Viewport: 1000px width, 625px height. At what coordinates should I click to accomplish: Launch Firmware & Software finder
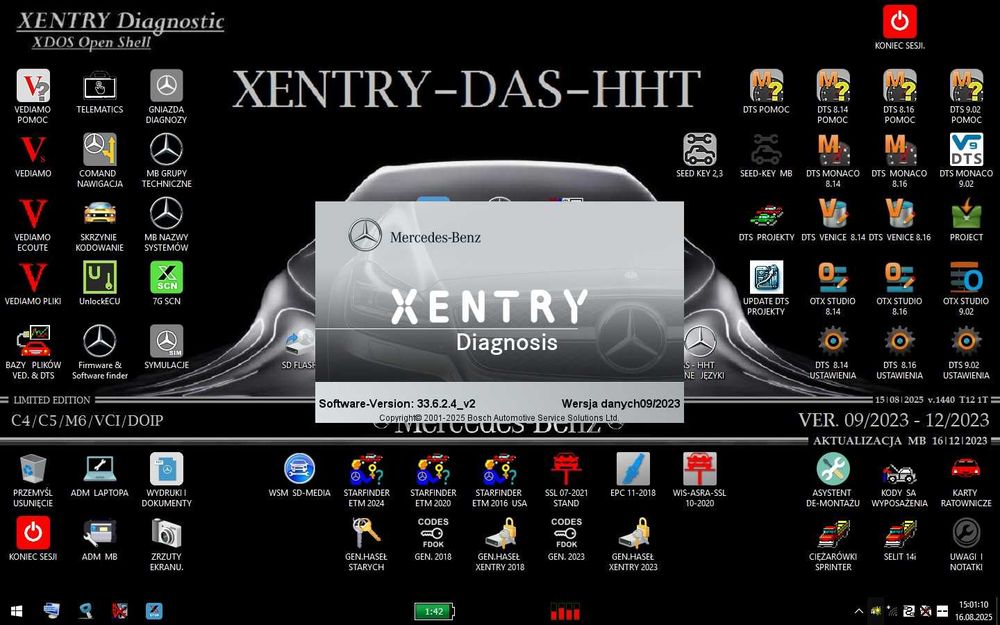tap(99, 341)
